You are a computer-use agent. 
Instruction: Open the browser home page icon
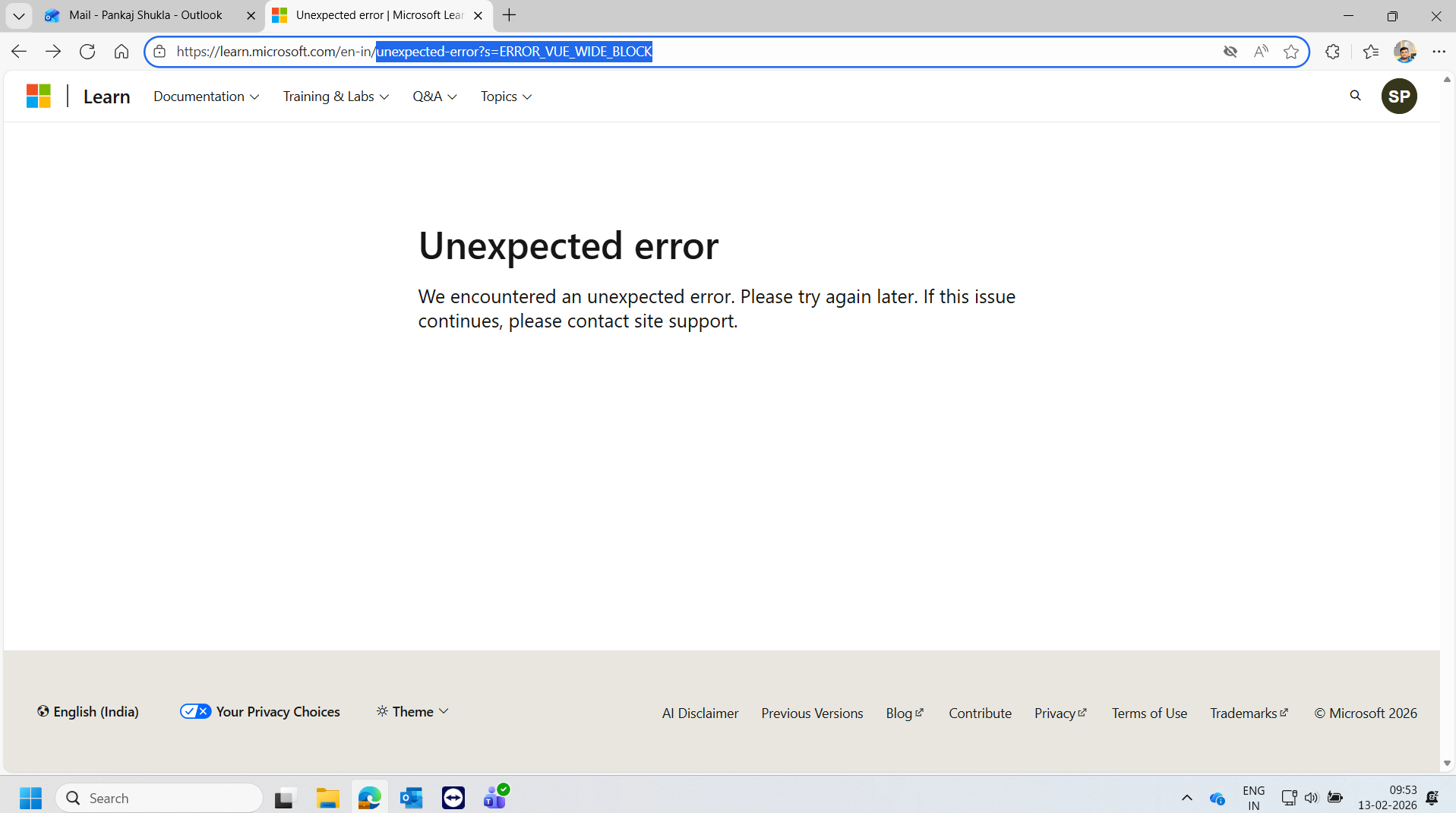(x=122, y=52)
